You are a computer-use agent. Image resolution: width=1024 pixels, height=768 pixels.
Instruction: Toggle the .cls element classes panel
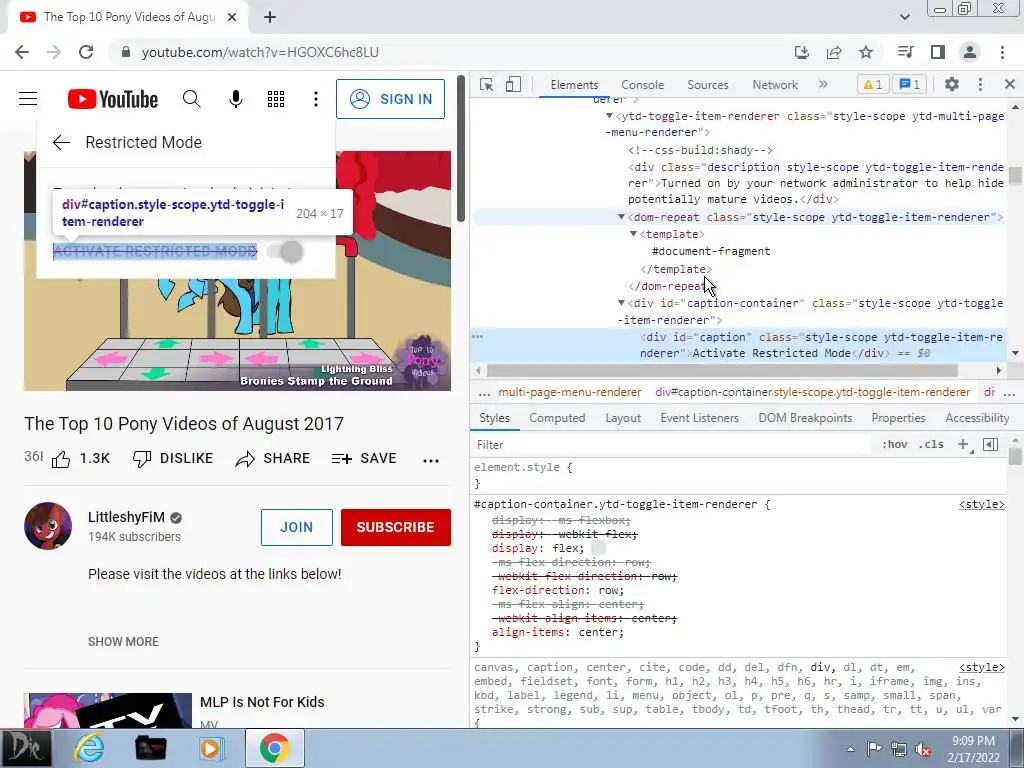click(x=931, y=445)
